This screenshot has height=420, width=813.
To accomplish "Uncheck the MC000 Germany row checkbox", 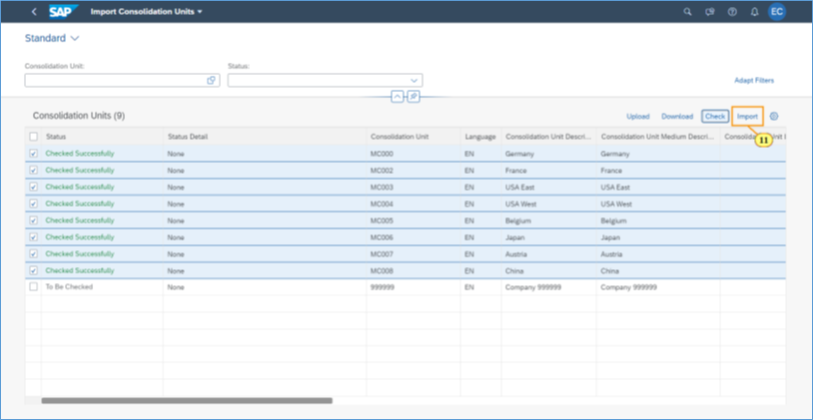I will point(34,153).
